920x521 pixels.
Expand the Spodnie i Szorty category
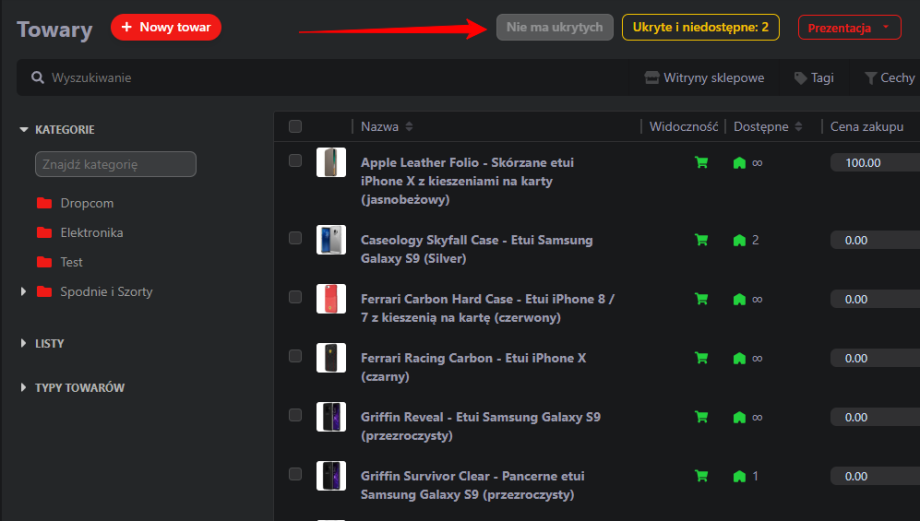coord(24,292)
